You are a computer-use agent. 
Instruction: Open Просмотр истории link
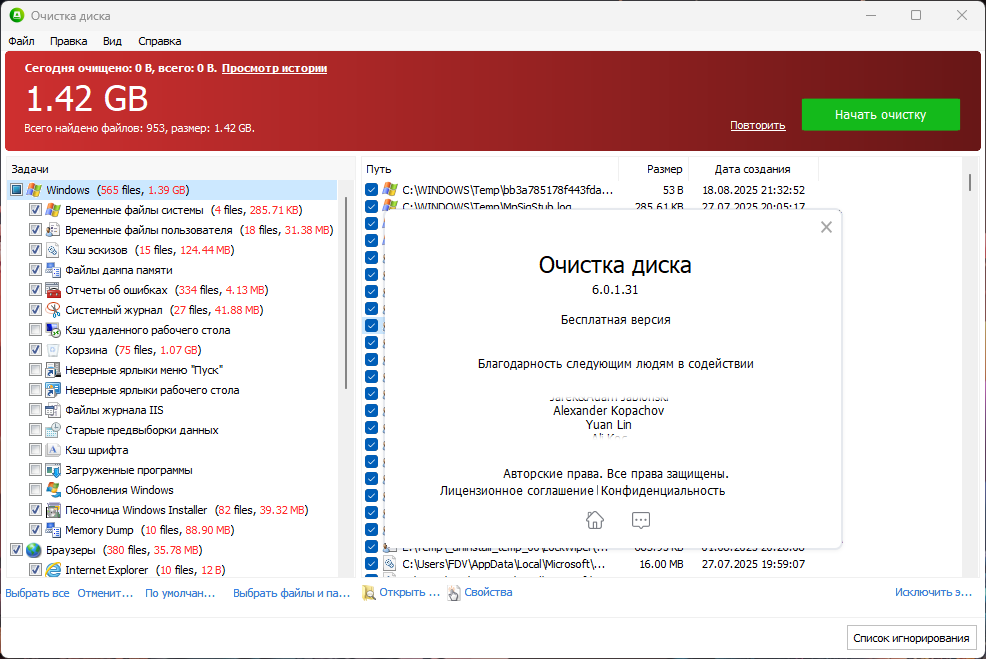(274, 68)
